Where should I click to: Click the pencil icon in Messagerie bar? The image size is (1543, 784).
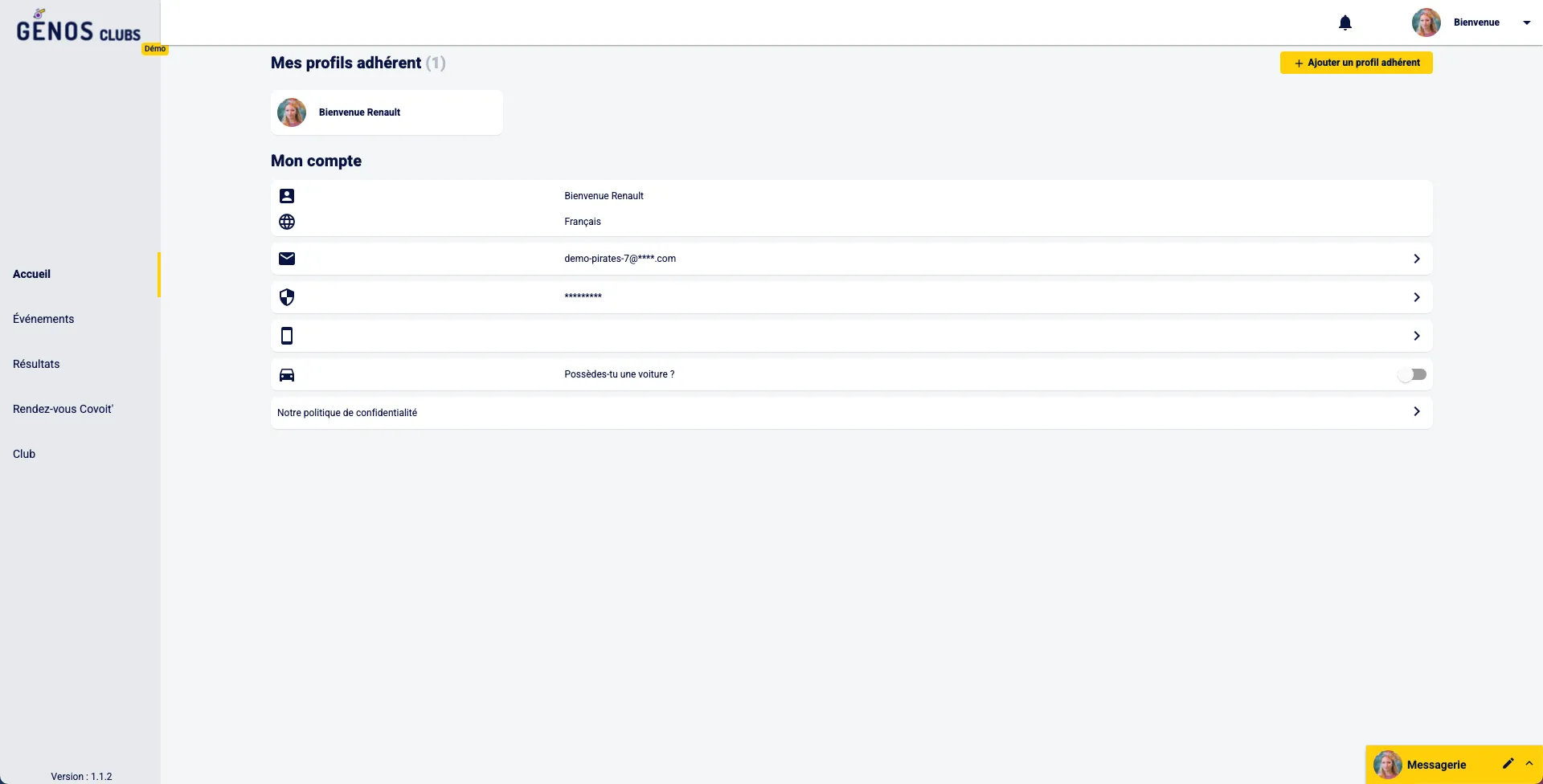1508,764
